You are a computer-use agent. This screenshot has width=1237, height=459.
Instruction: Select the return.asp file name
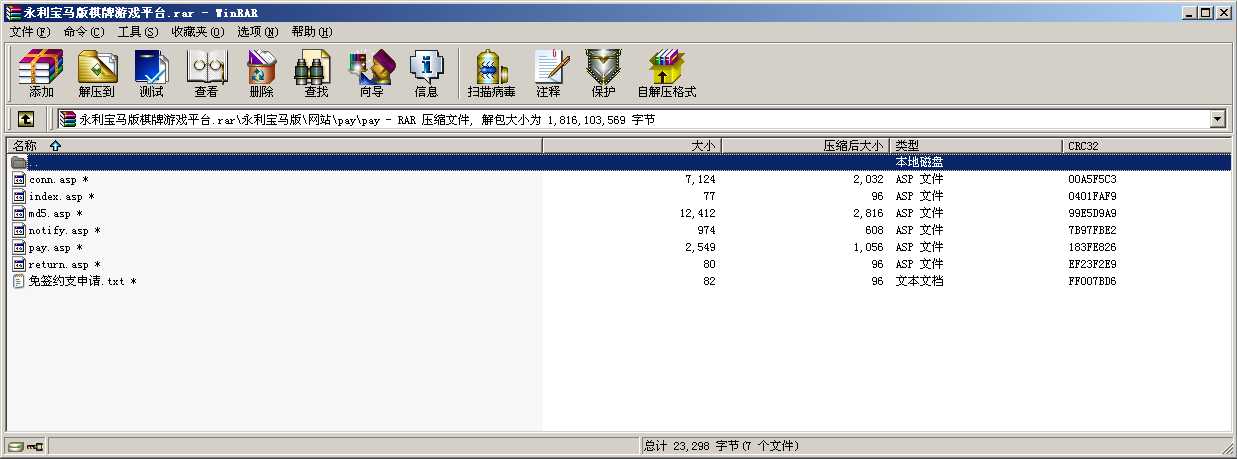pos(64,265)
